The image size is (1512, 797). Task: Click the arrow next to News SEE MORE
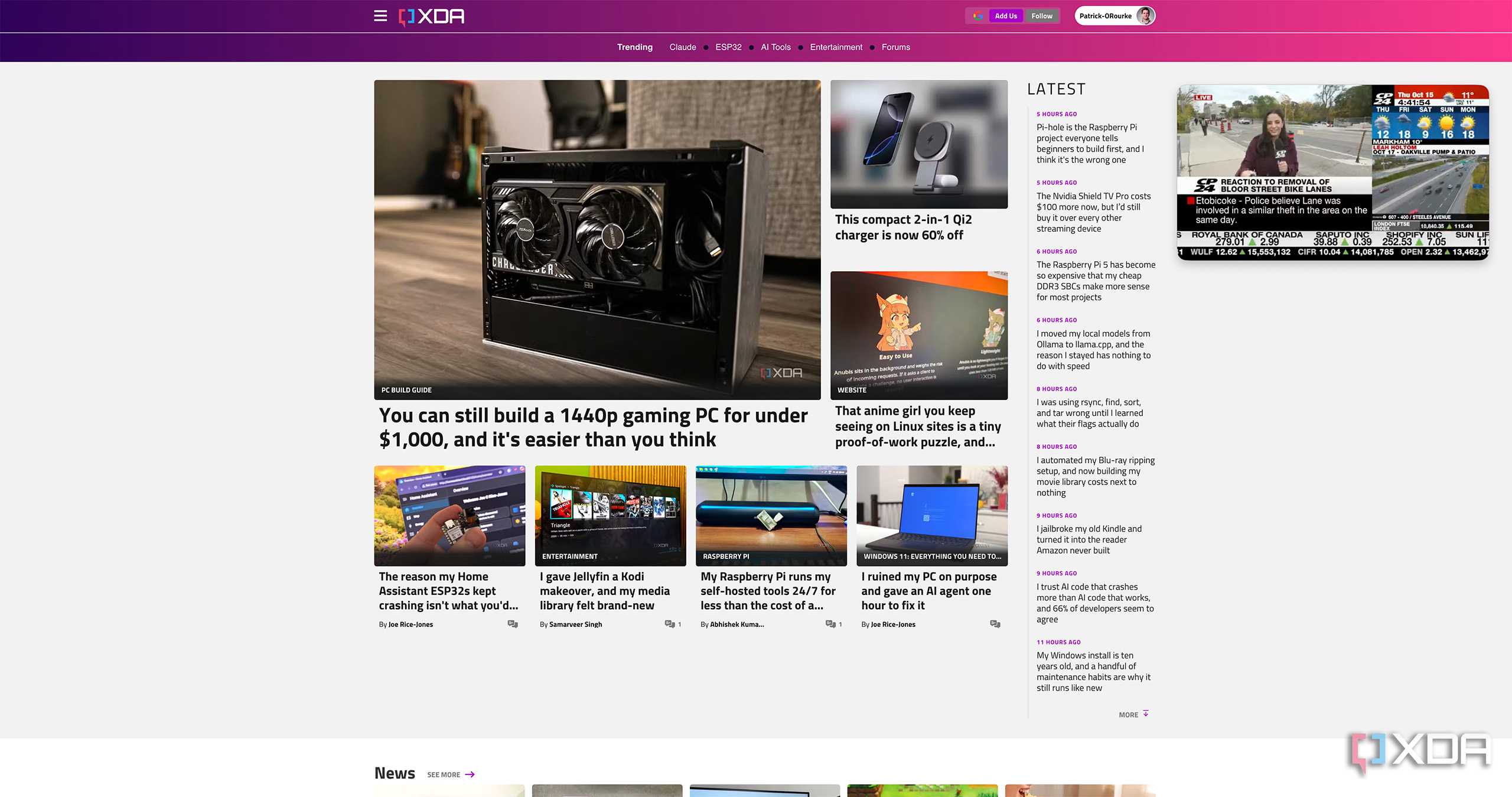470,775
